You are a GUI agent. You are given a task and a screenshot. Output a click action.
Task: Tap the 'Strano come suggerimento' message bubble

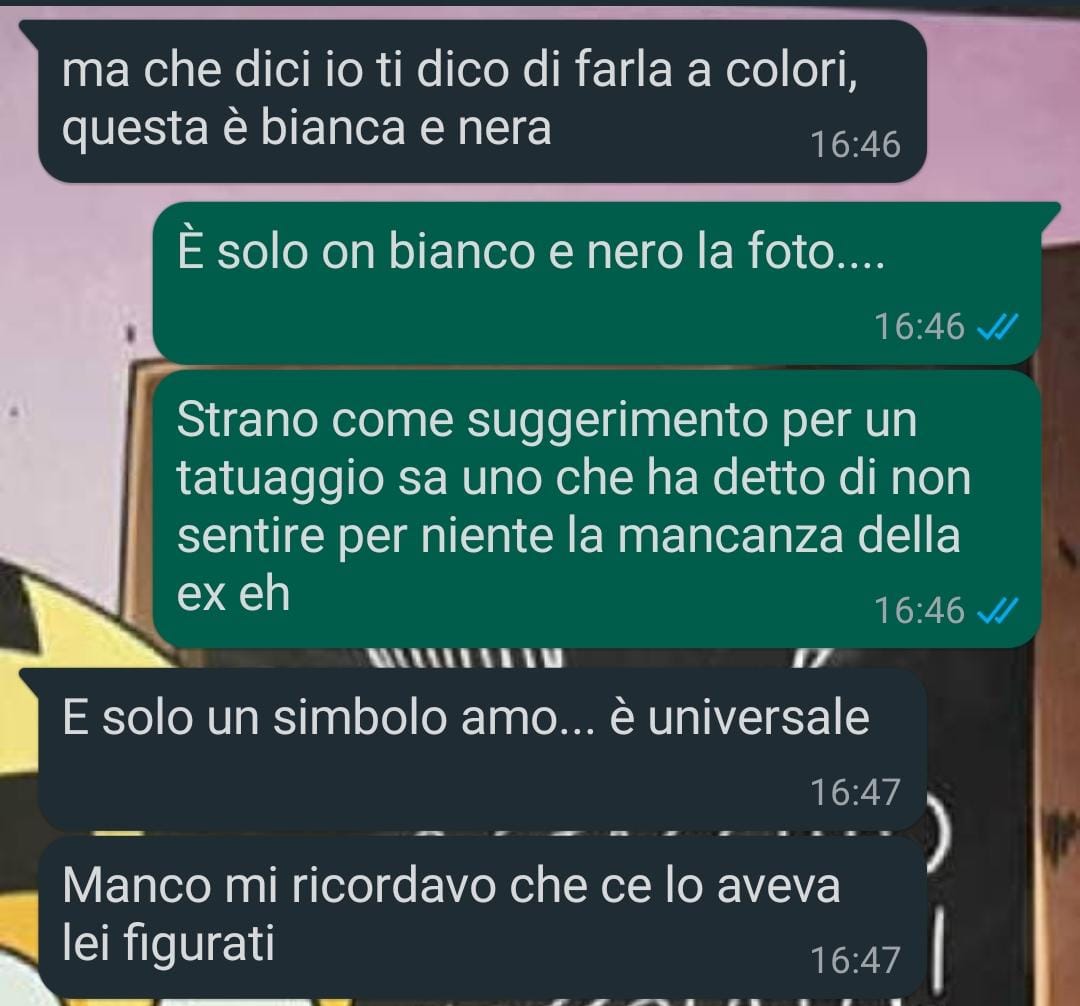(x=596, y=509)
